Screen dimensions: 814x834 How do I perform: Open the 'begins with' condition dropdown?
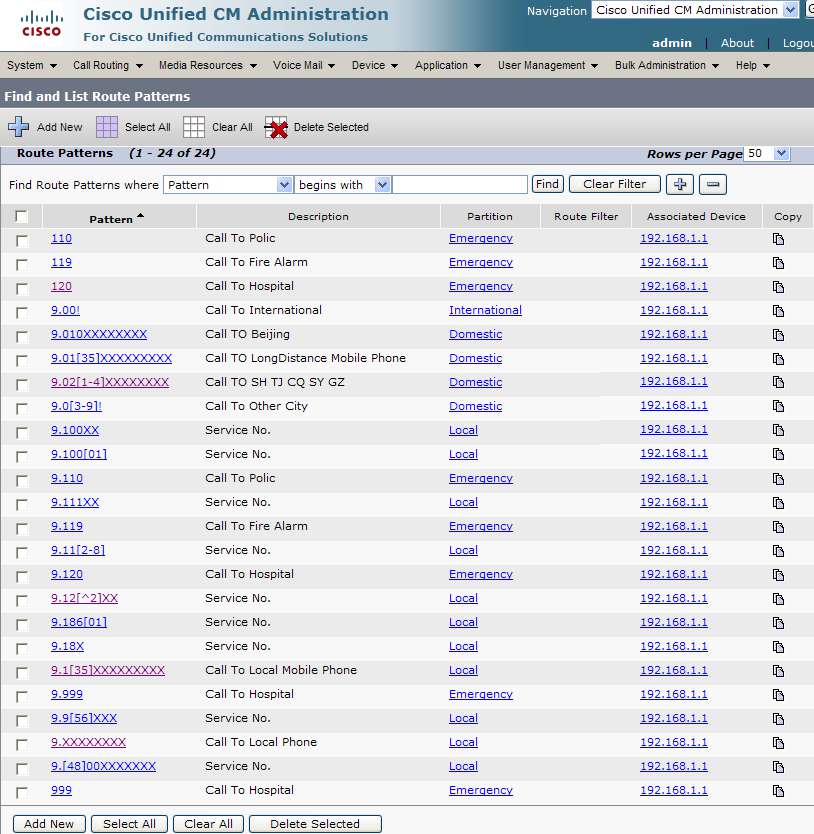[x=343, y=185]
